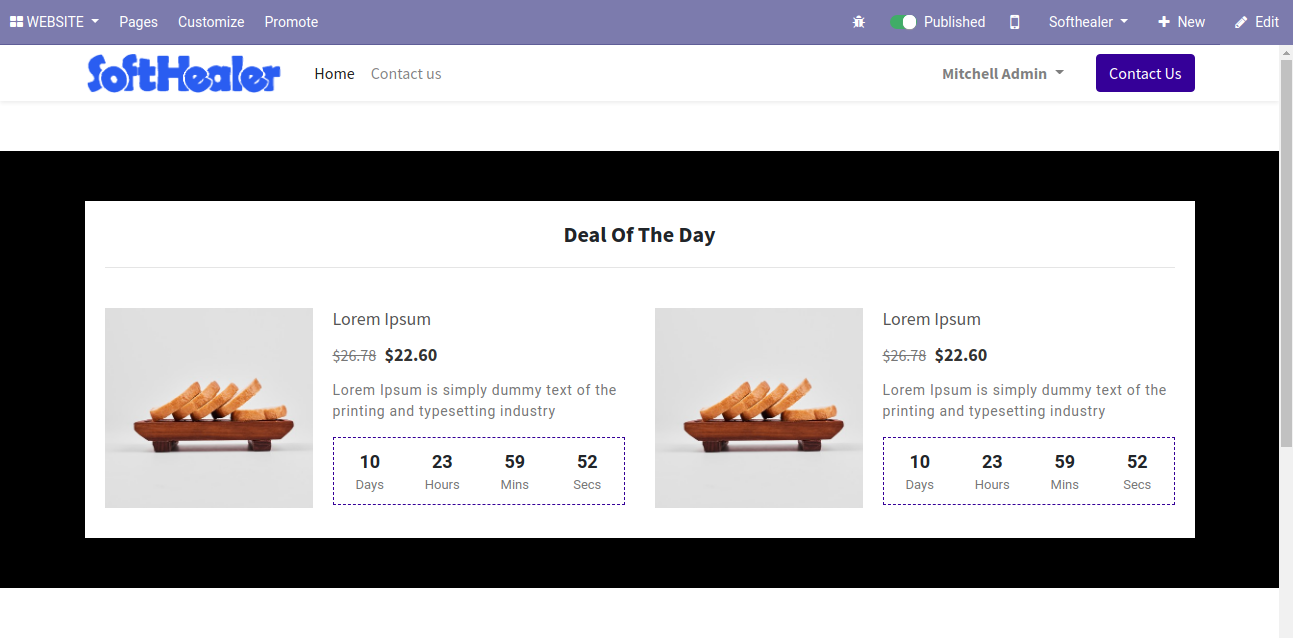This screenshot has width=1293, height=638.
Task: Open the Pages menu
Action: pos(138,22)
